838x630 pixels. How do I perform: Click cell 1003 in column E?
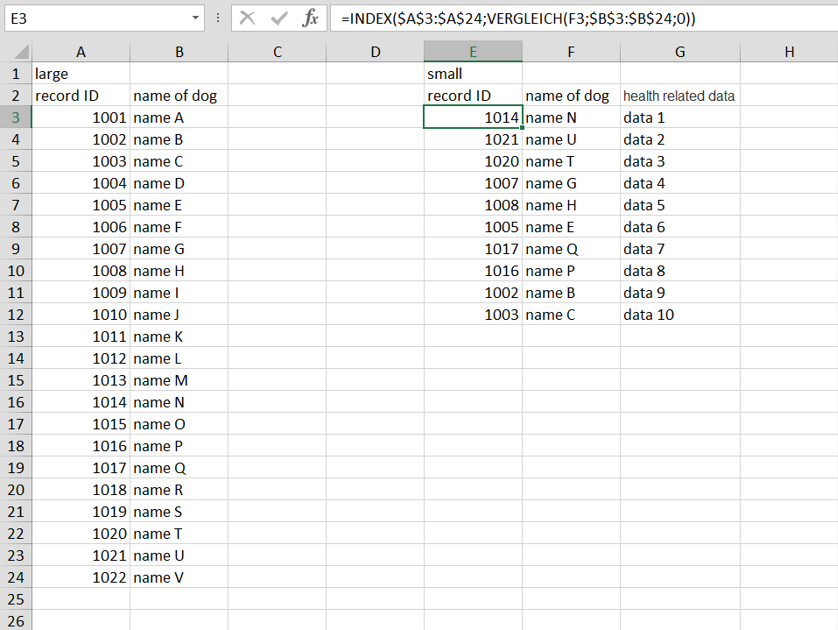473,315
